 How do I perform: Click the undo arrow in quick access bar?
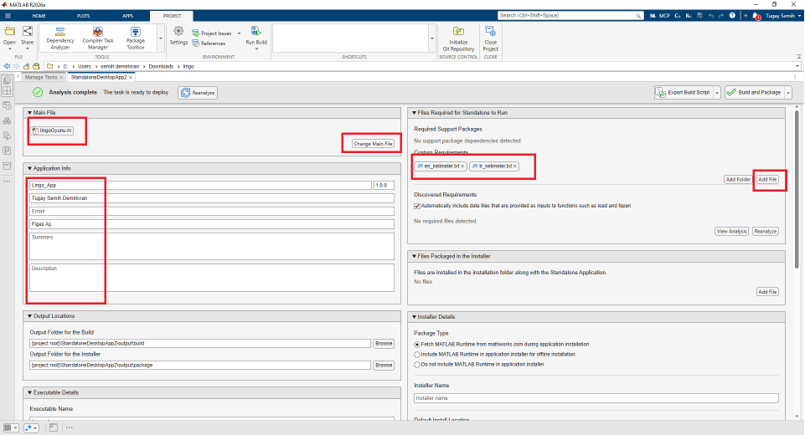pyautogui.click(x=711, y=16)
